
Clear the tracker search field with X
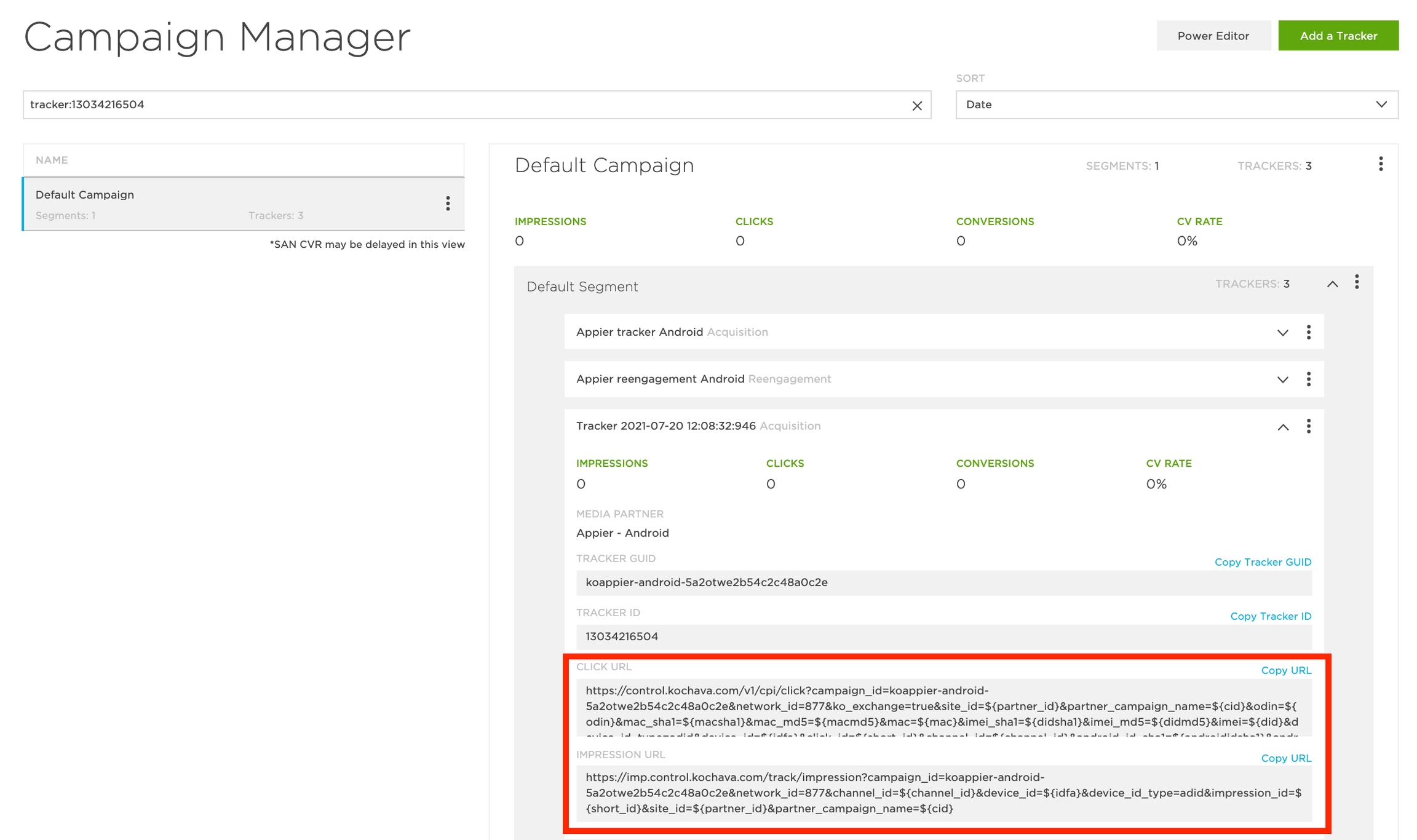[917, 105]
